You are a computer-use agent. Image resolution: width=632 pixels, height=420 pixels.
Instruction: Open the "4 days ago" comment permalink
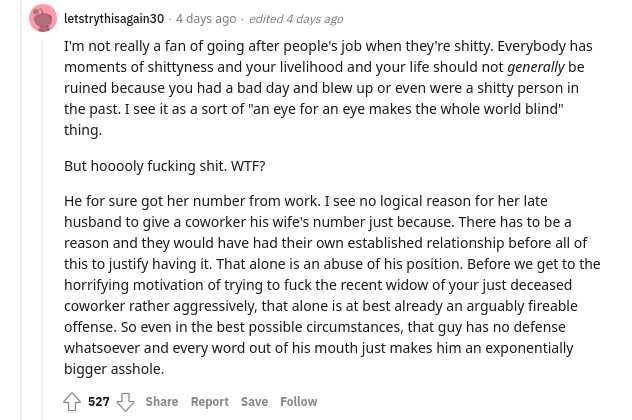(206, 19)
